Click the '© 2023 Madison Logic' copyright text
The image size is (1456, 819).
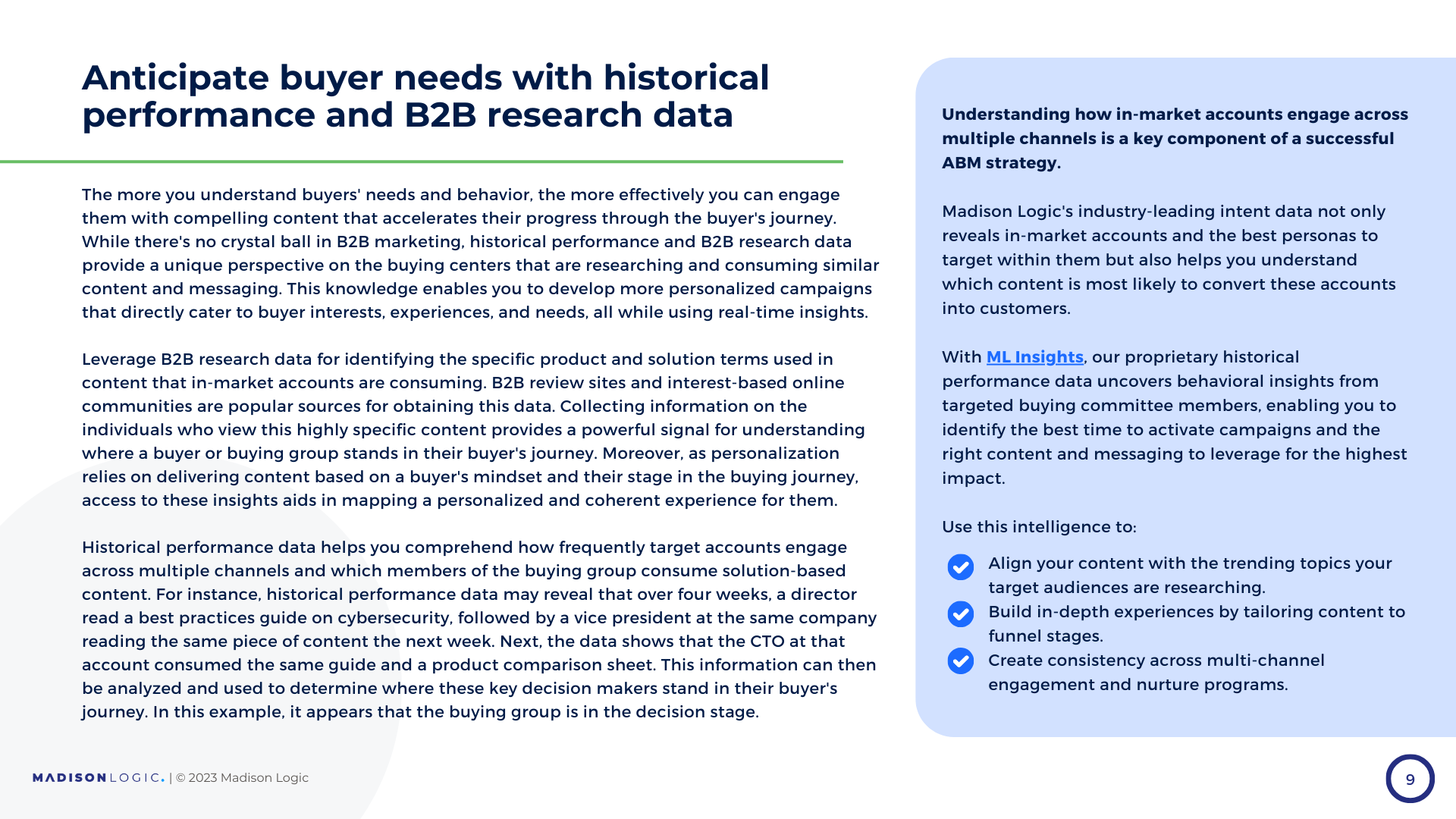pyautogui.click(x=242, y=778)
